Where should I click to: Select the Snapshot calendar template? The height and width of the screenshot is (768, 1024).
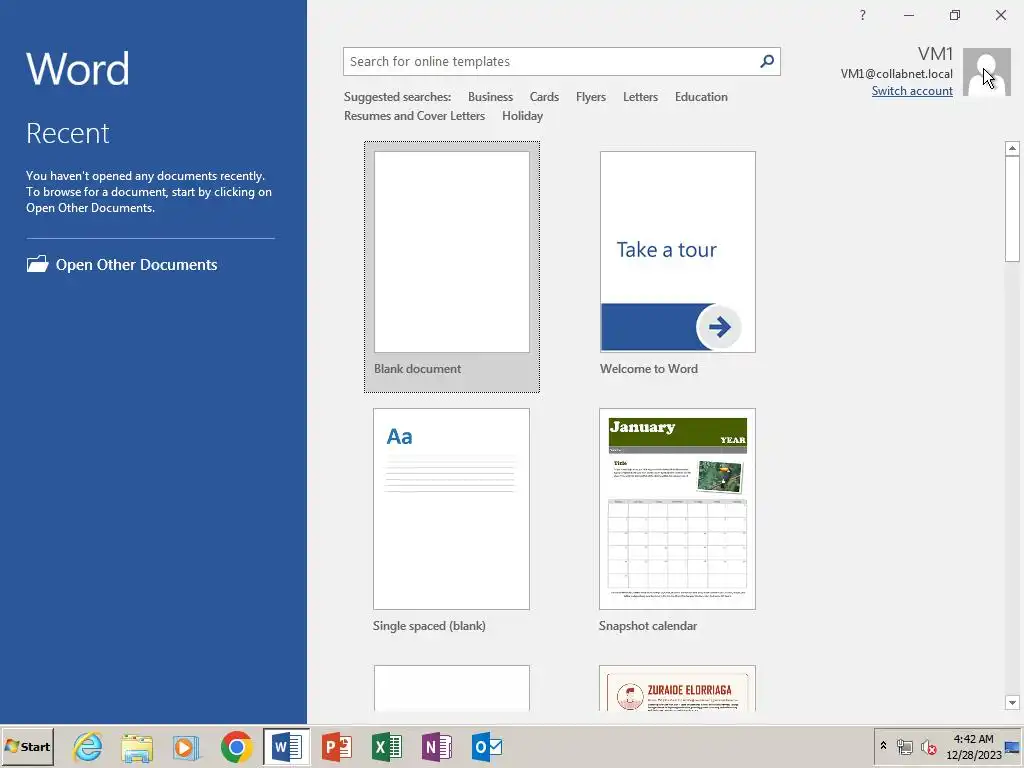677,520
